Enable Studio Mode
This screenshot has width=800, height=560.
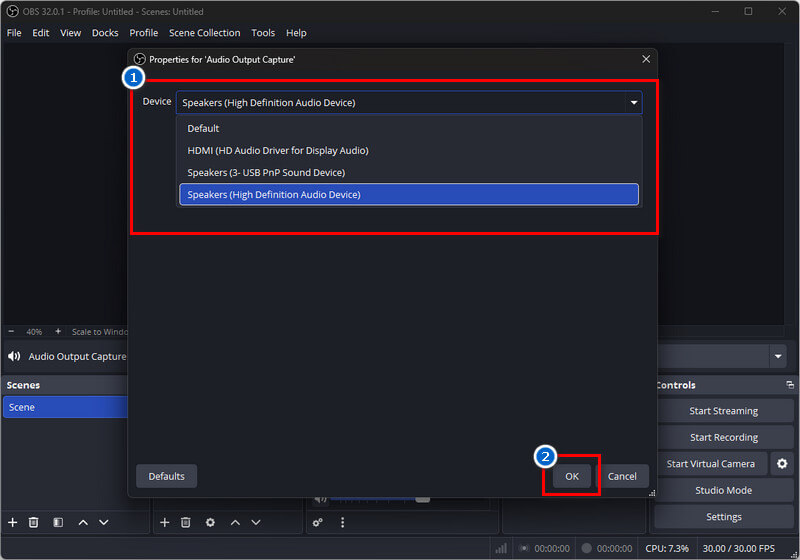[x=723, y=490]
